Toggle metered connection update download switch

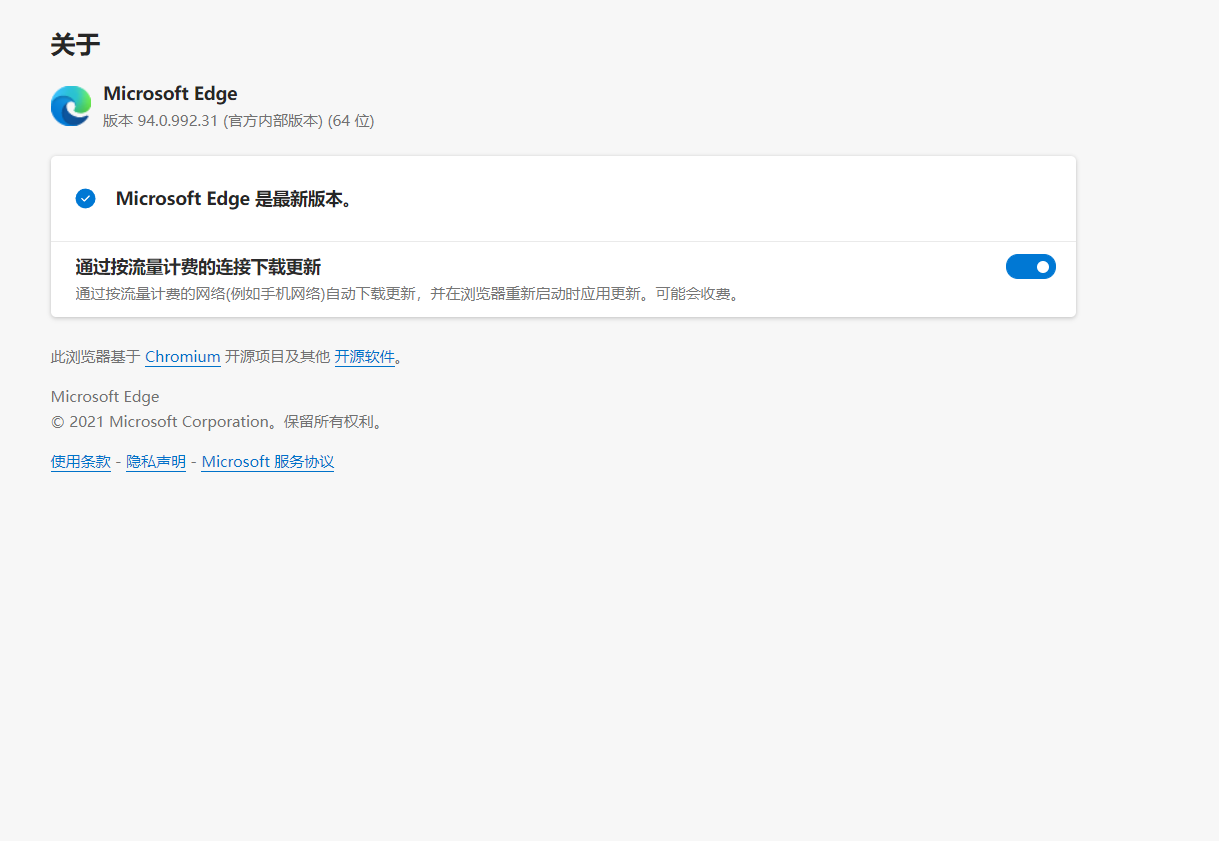click(x=1031, y=267)
